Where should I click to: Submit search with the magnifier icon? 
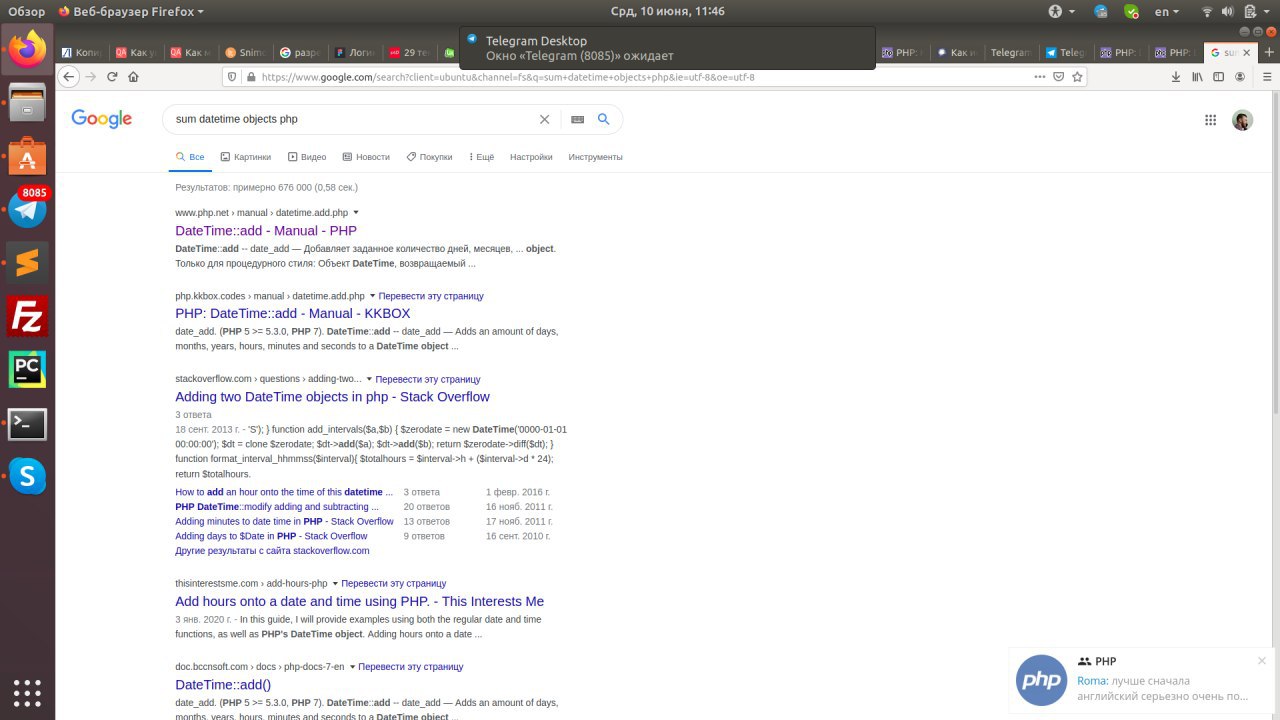coord(603,119)
